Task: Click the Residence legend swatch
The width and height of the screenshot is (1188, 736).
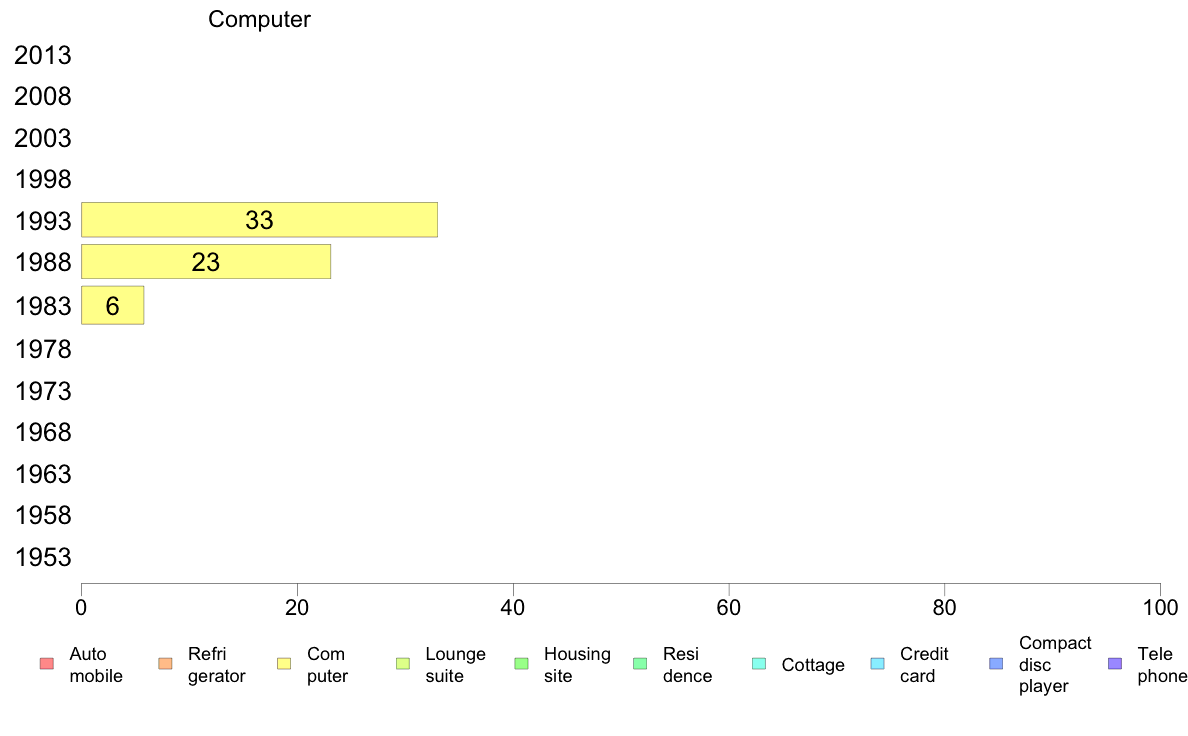Action: pos(640,664)
